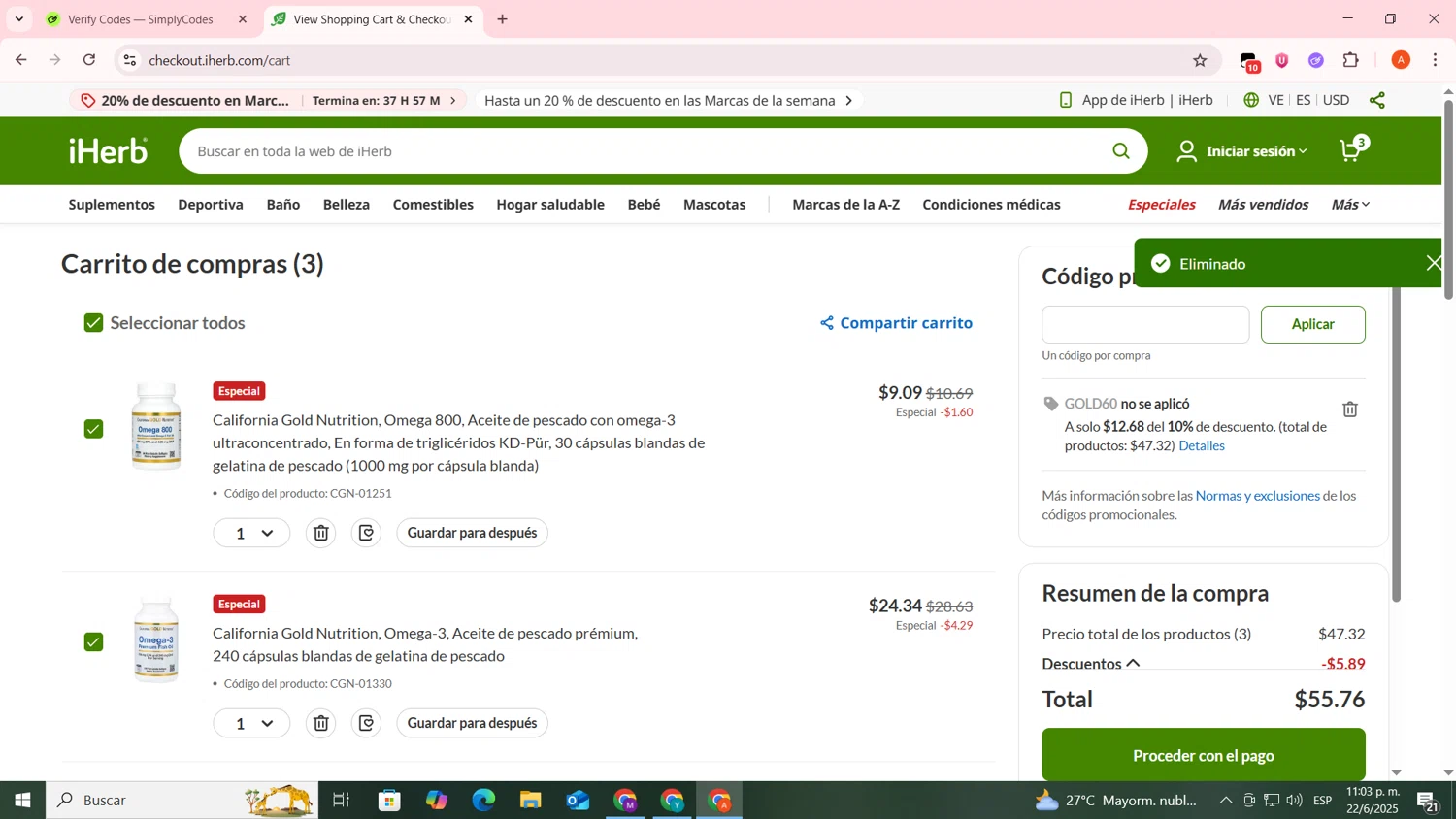Expand the Iniciar sesión menu

pos(1241,150)
